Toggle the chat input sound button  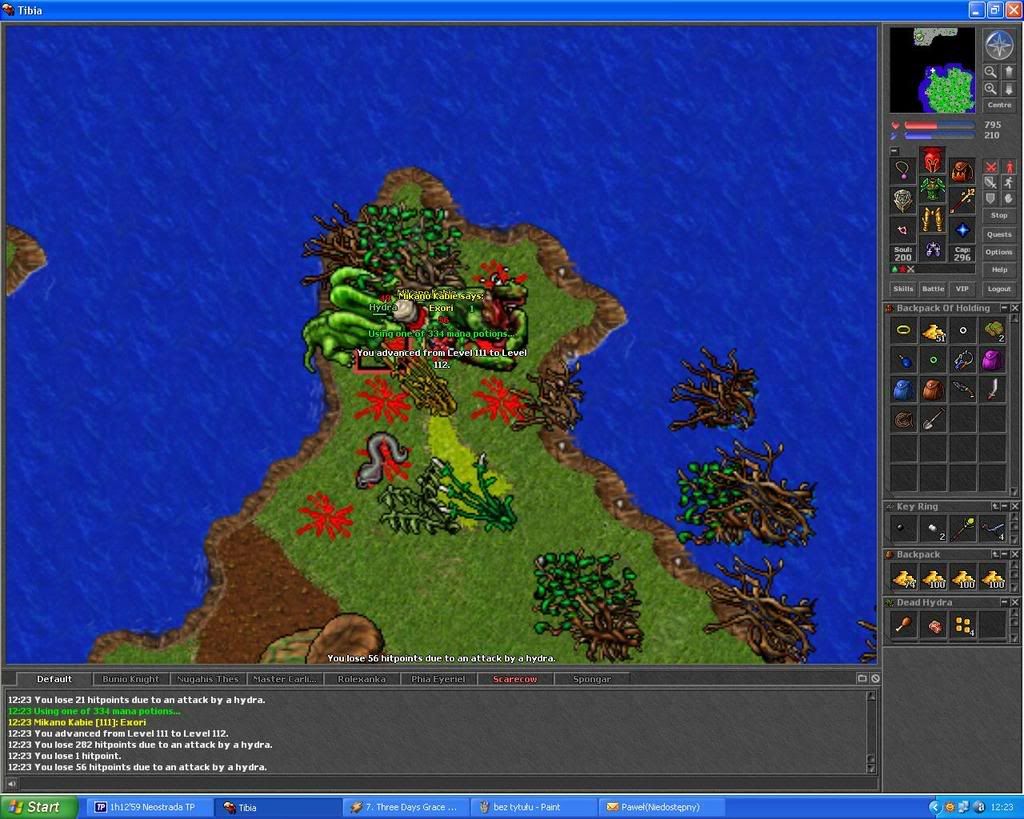pyautogui.click(x=11, y=784)
